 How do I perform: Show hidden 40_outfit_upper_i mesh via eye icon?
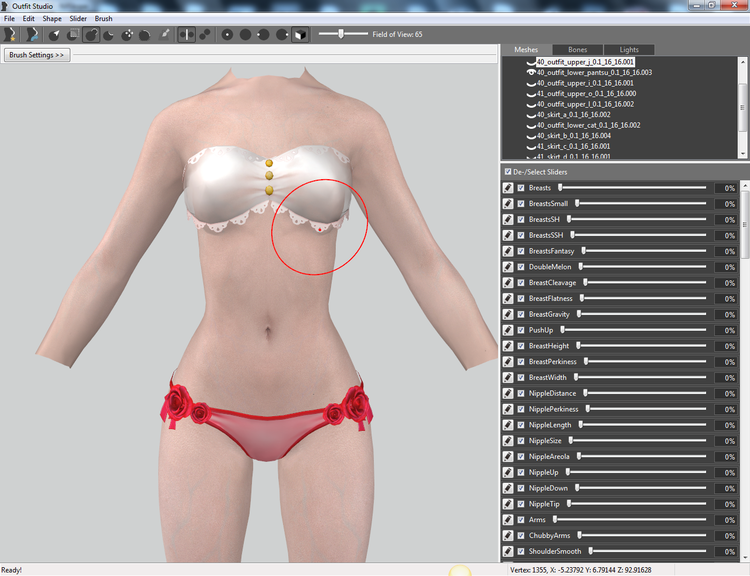(531, 84)
